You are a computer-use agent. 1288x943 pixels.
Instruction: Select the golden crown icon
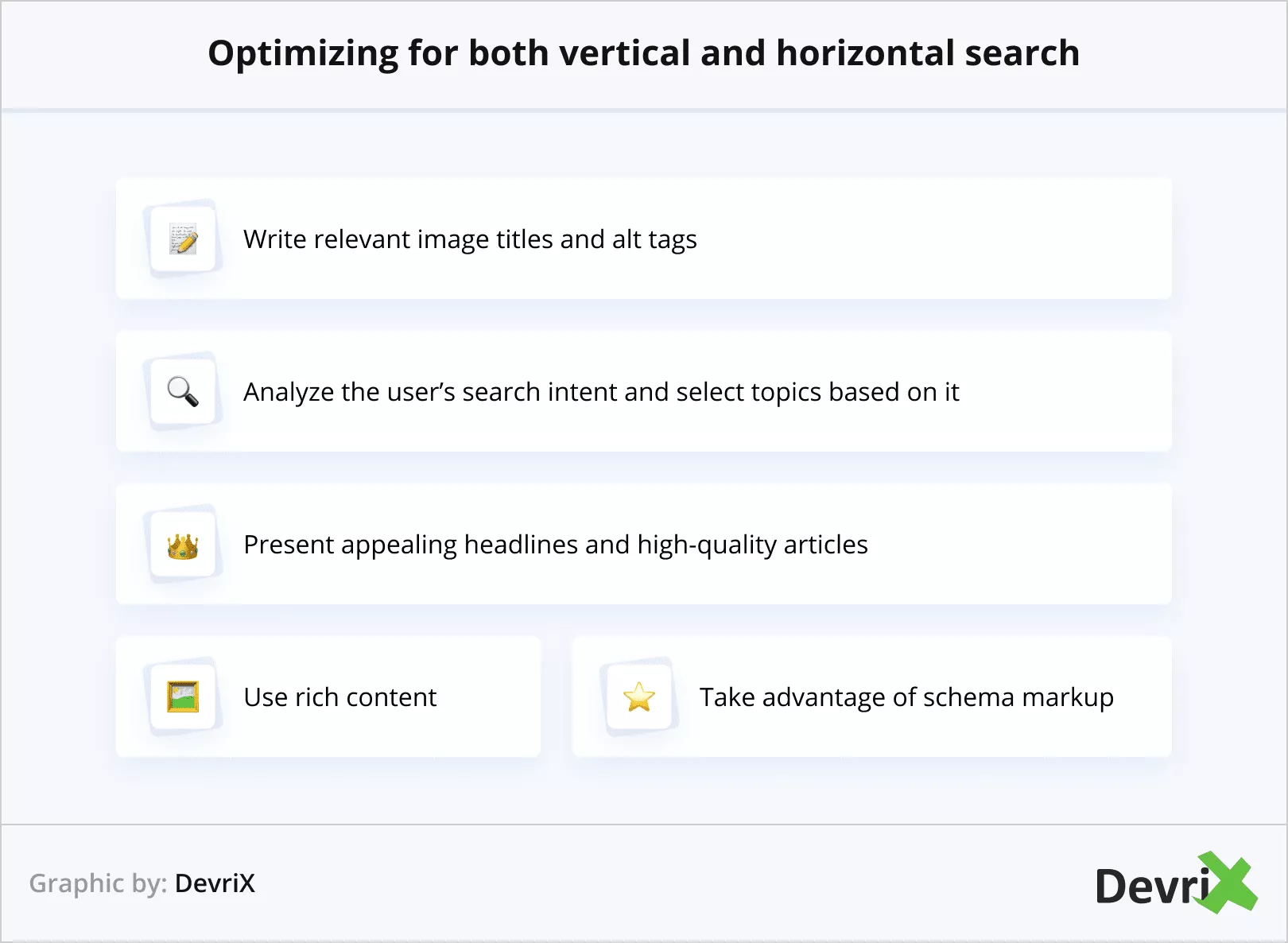(x=183, y=546)
